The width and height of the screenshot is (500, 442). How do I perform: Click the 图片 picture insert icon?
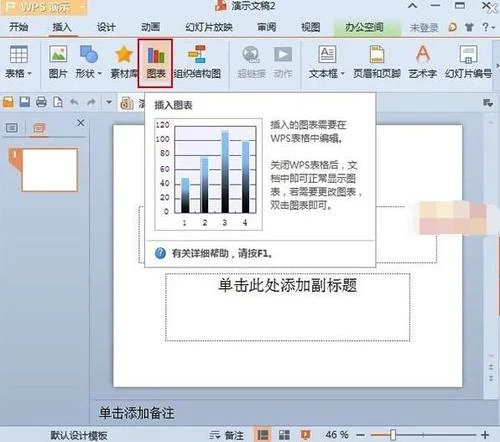click(x=58, y=55)
